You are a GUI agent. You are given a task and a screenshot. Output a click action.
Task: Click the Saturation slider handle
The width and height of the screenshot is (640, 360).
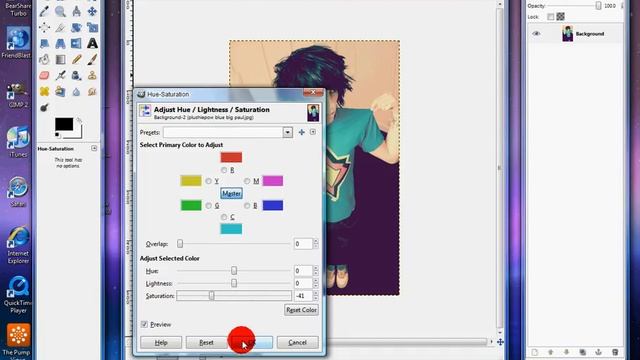tap(211, 296)
